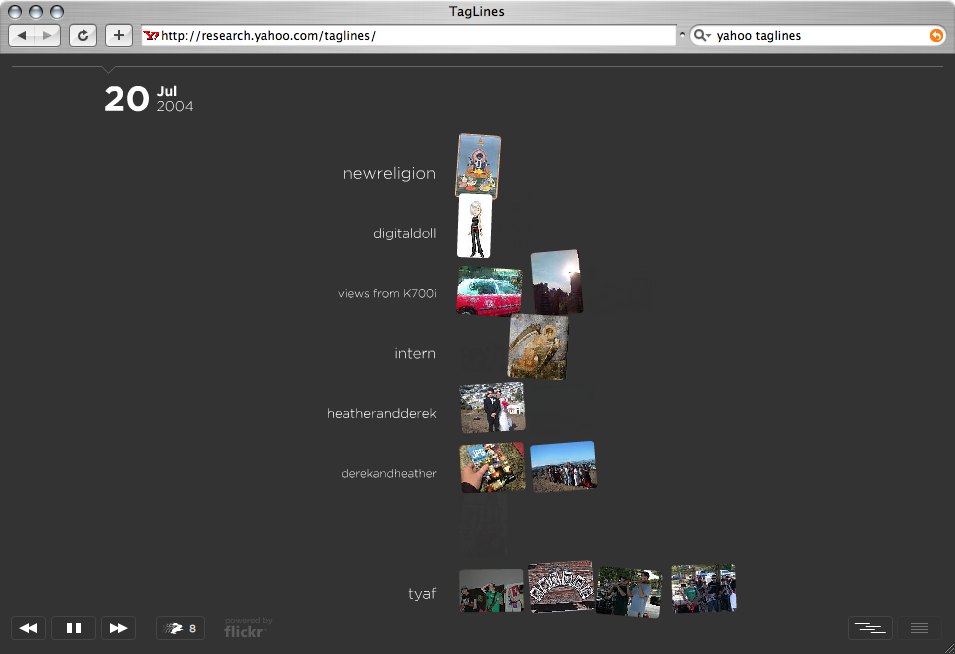
Task: Switch to the staggered river view
Action: 870,628
